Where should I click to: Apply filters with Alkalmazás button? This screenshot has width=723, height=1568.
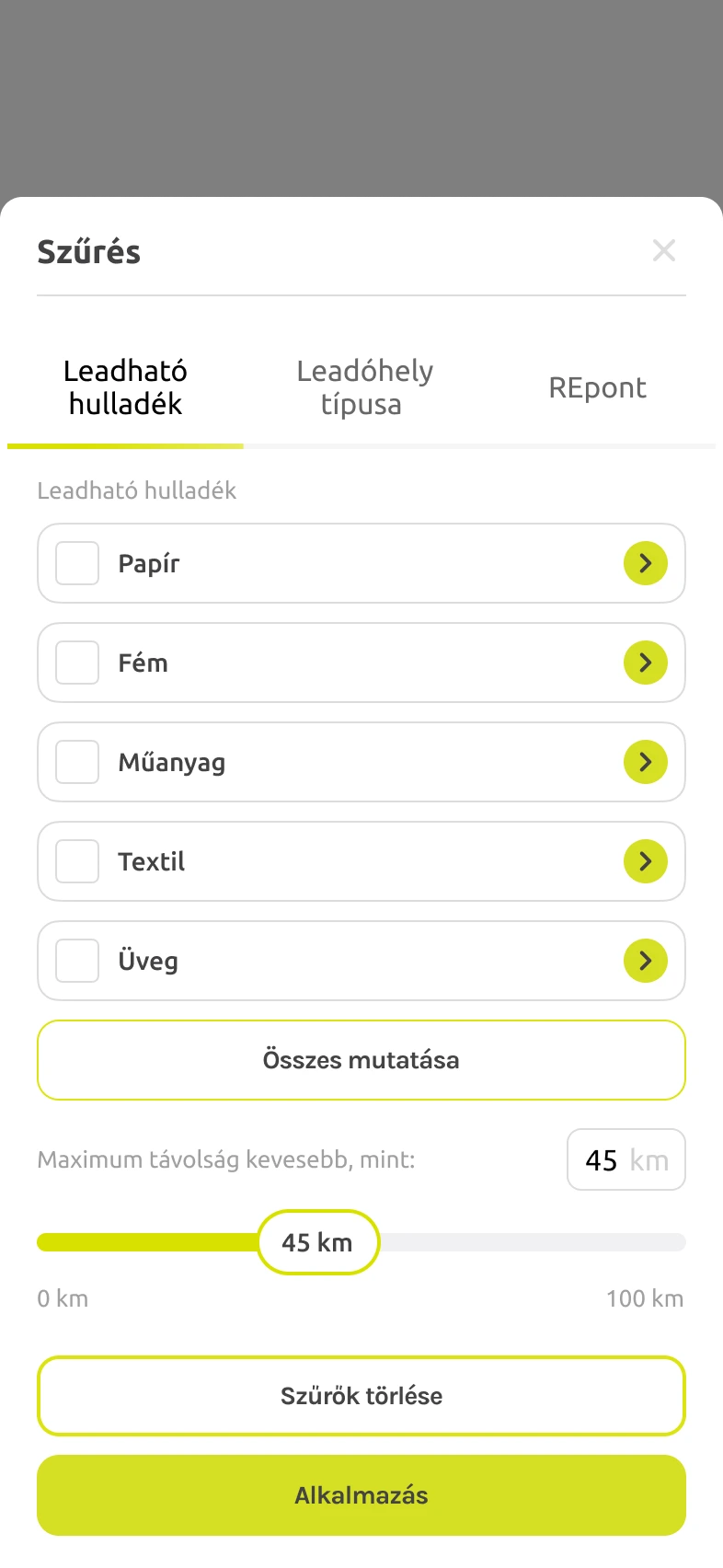pos(361,1495)
